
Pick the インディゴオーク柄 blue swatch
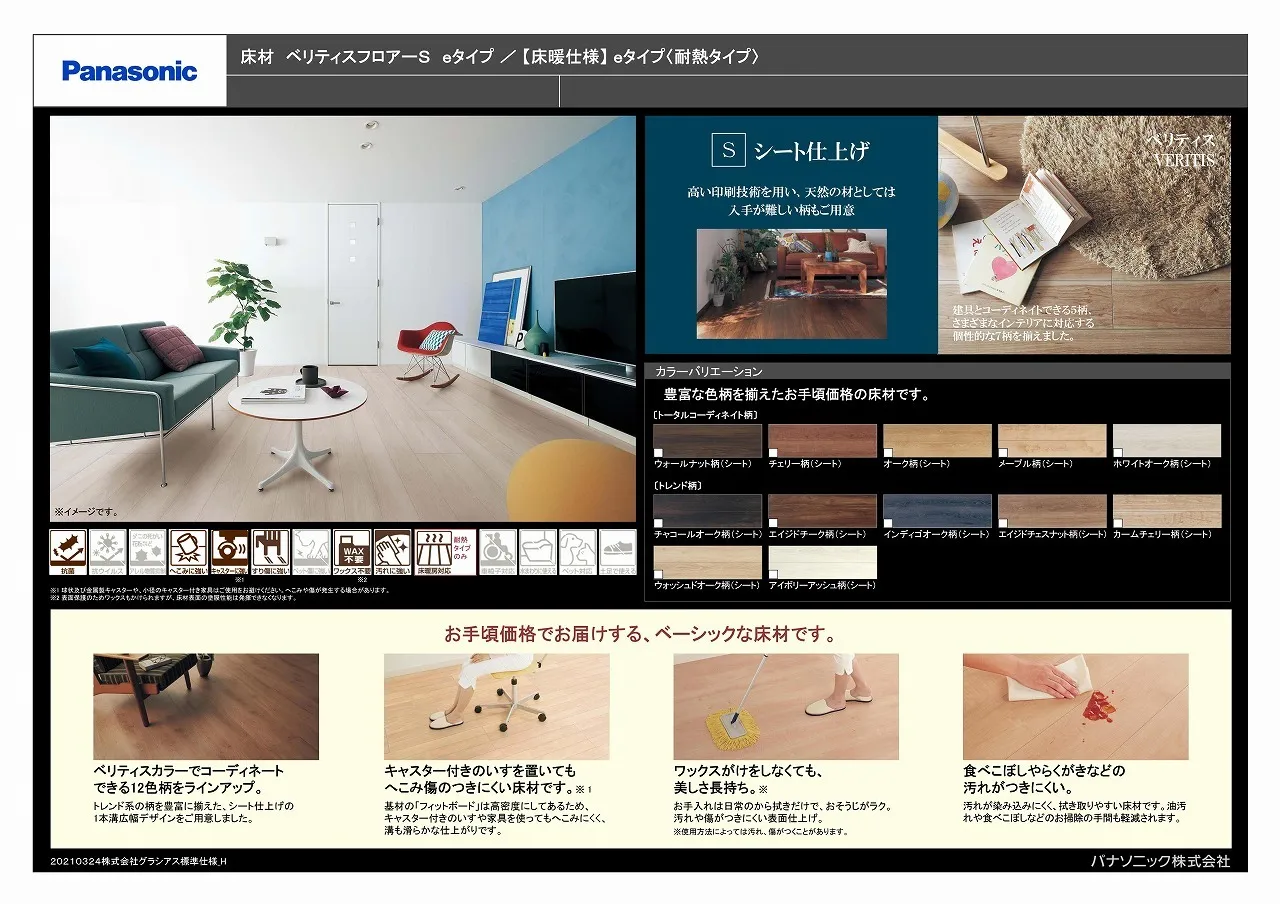pos(937,511)
